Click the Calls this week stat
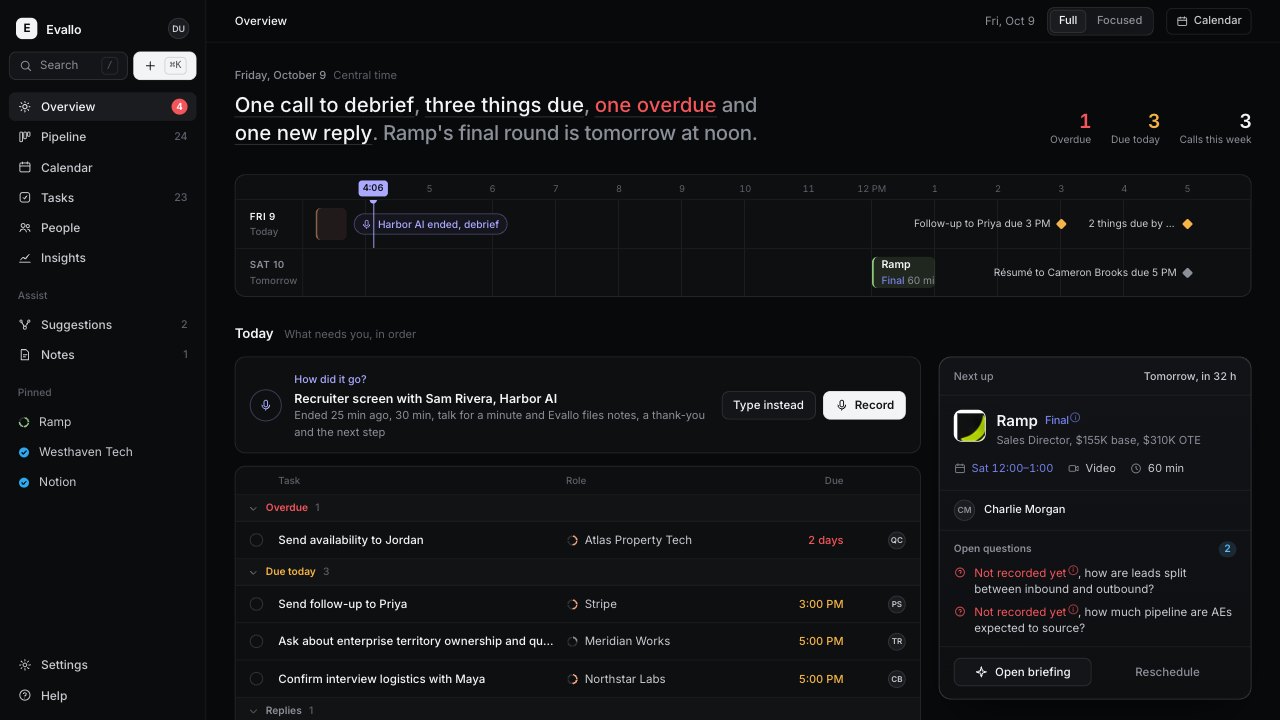 [x=1215, y=128]
